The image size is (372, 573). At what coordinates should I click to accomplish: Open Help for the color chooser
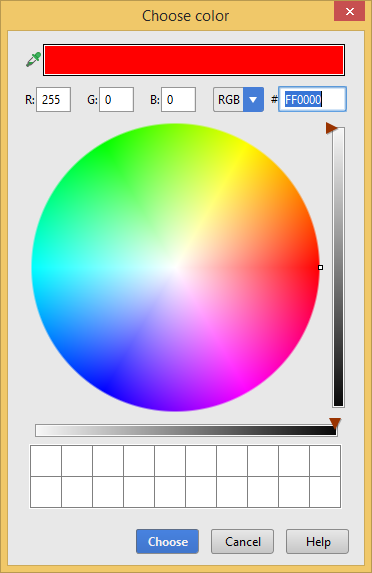coord(318,541)
